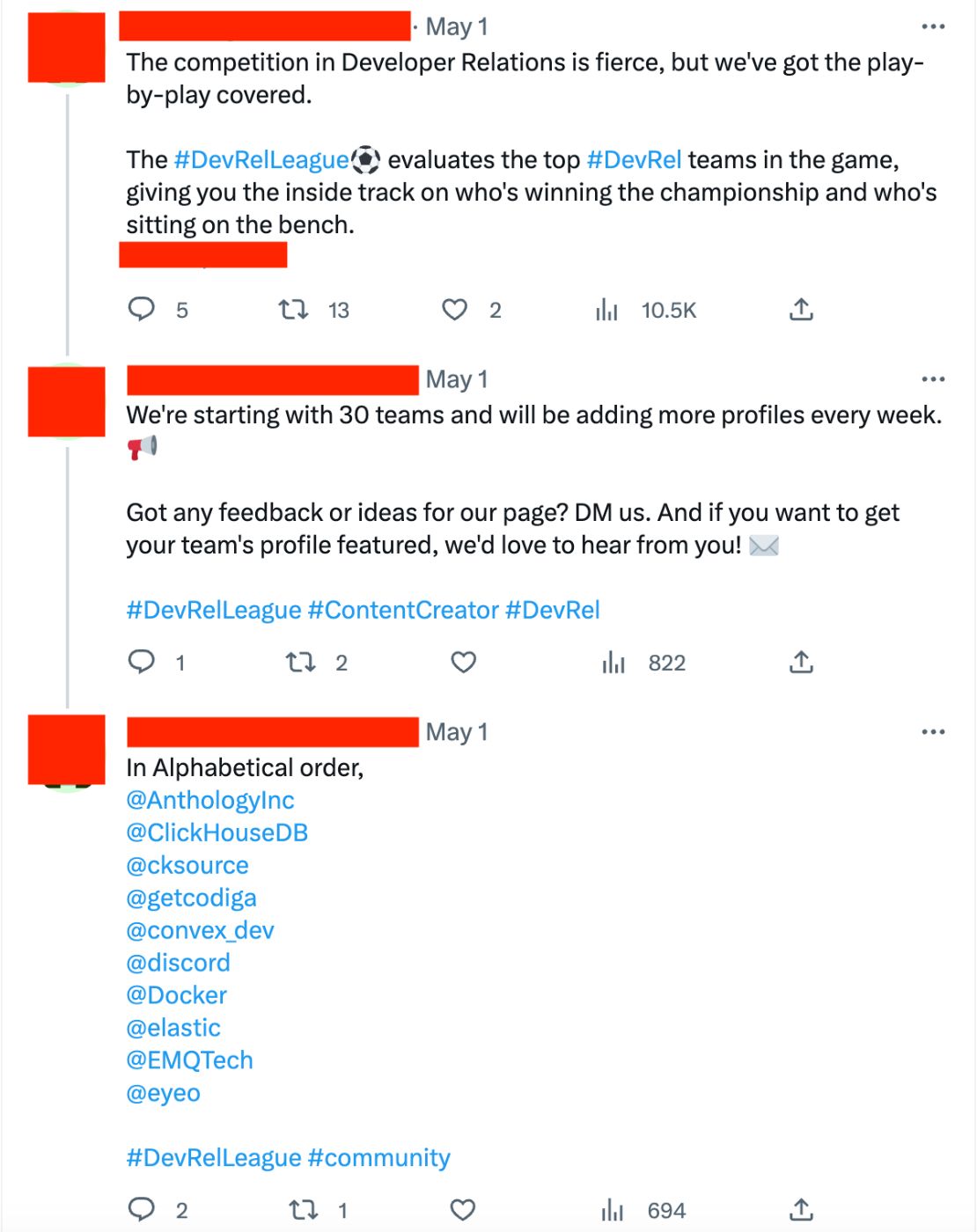This screenshot has width=977, height=1232.
Task: View analytics of tweet with 10.5K views
Action: 606,310
